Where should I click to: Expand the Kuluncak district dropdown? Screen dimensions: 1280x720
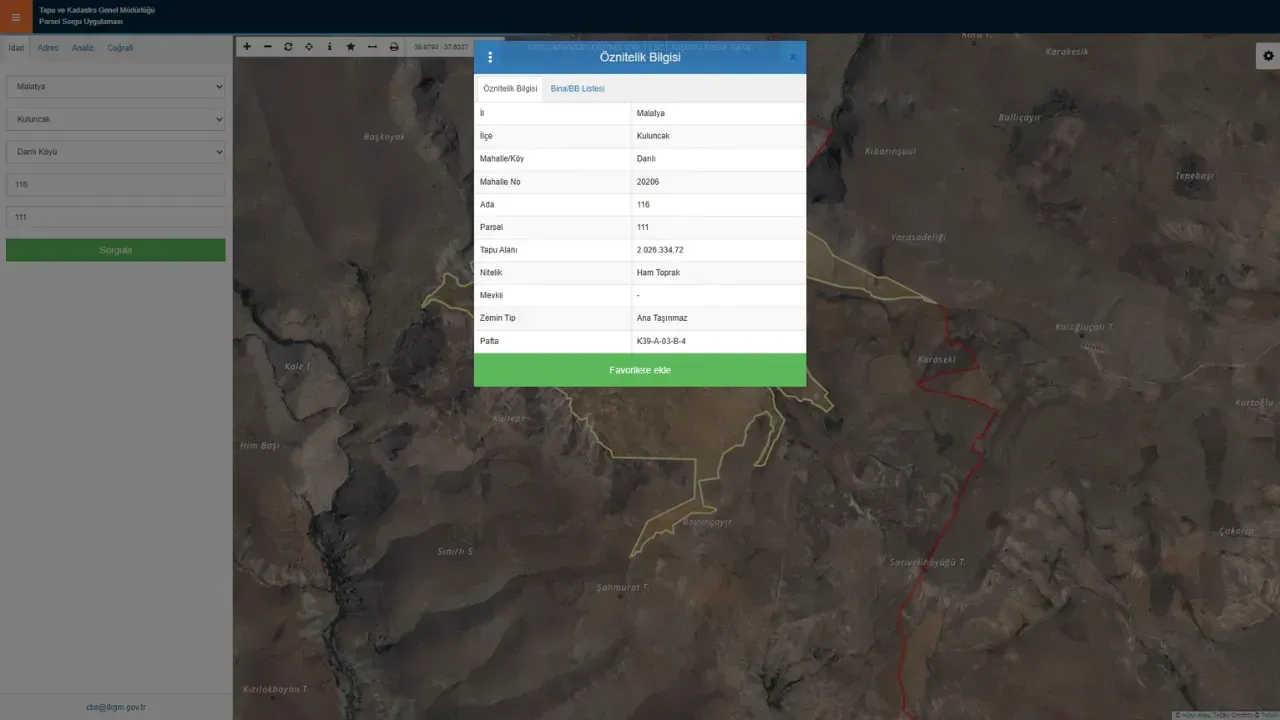point(116,119)
